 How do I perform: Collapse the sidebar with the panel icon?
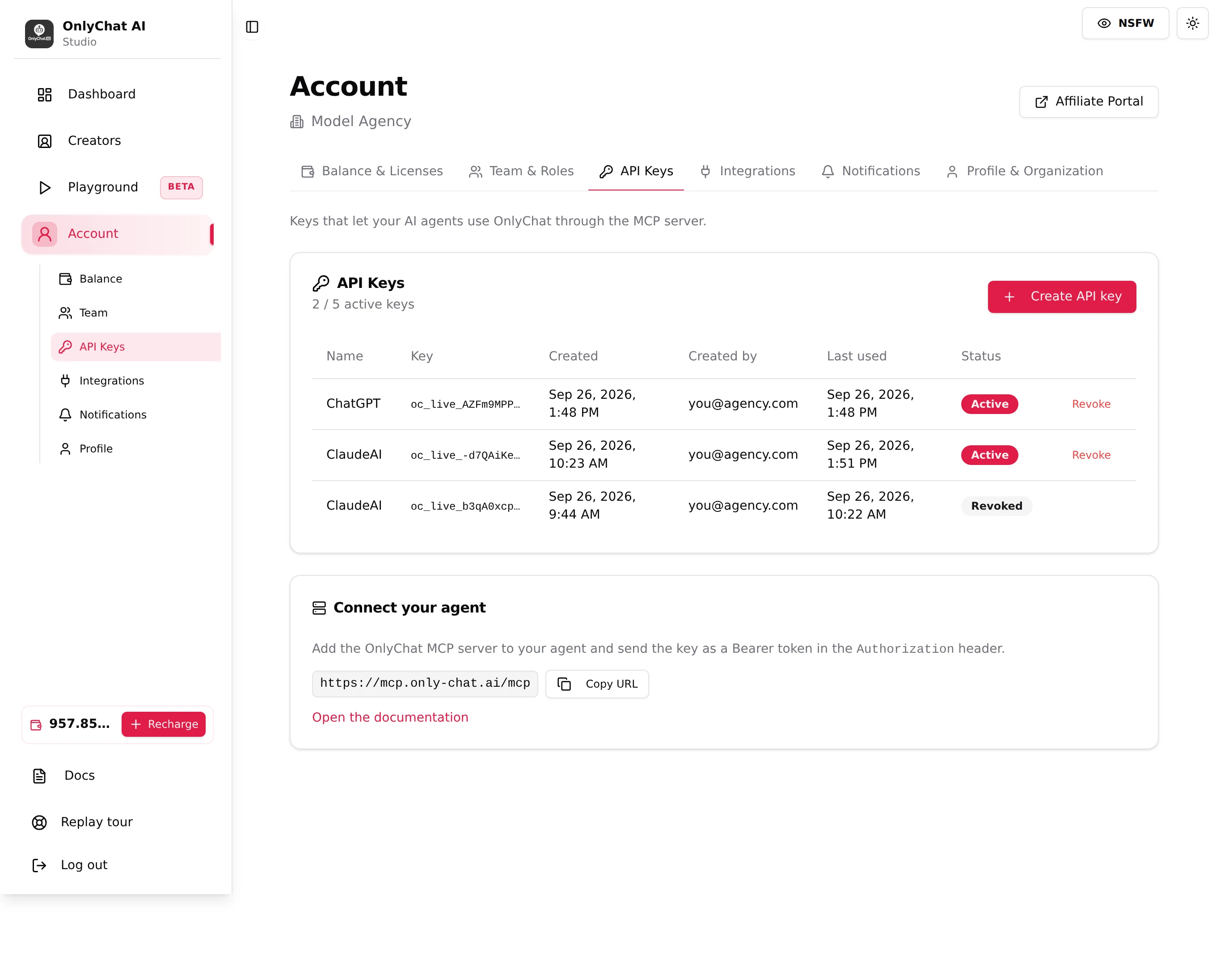[x=252, y=26]
